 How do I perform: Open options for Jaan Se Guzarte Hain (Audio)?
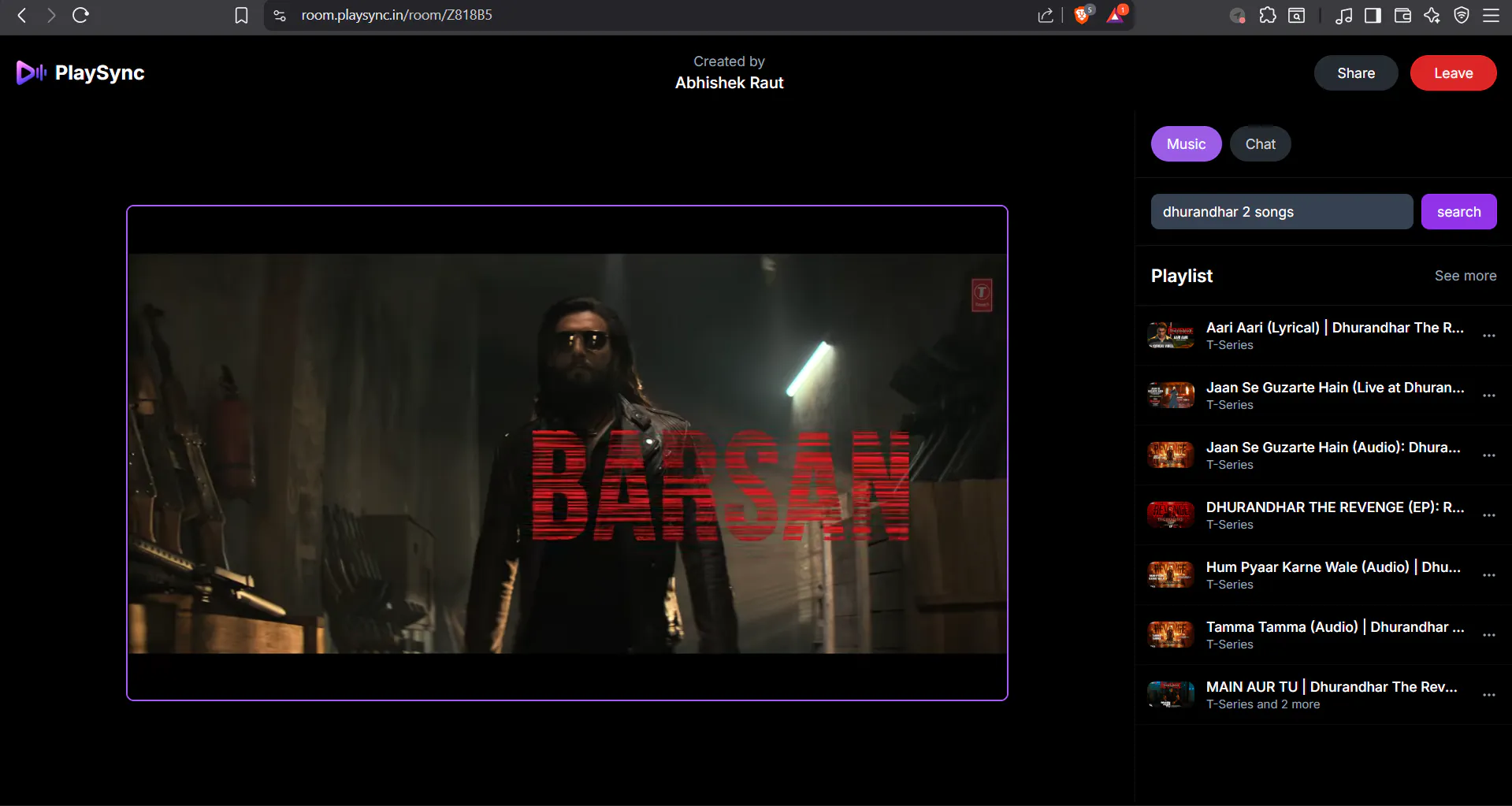(x=1488, y=455)
